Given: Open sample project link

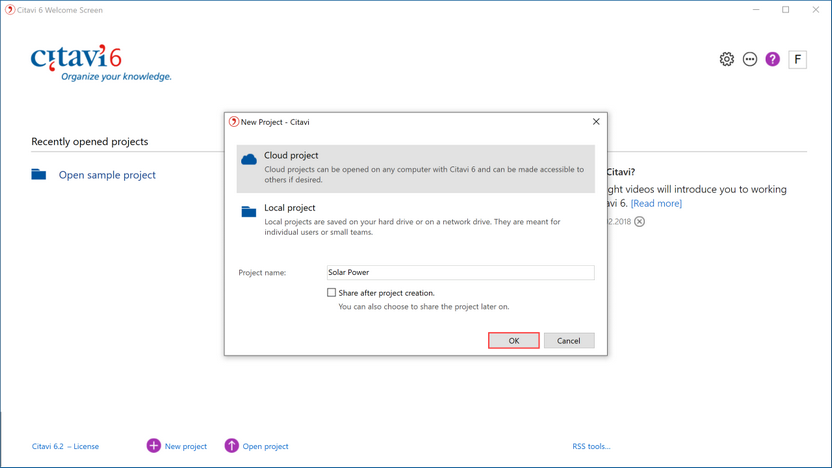Looking at the screenshot, I should (x=107, y=175).
